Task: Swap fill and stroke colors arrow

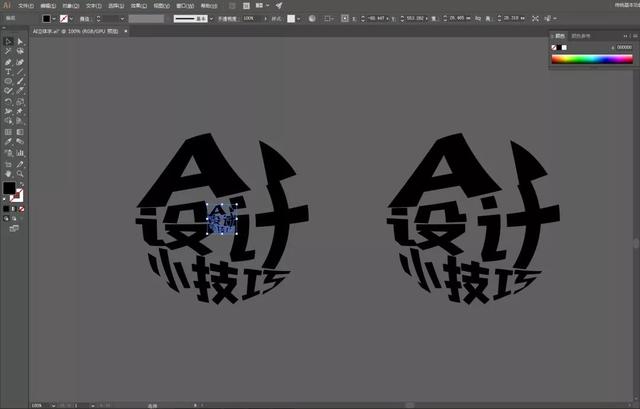Action: pos(22,184)
